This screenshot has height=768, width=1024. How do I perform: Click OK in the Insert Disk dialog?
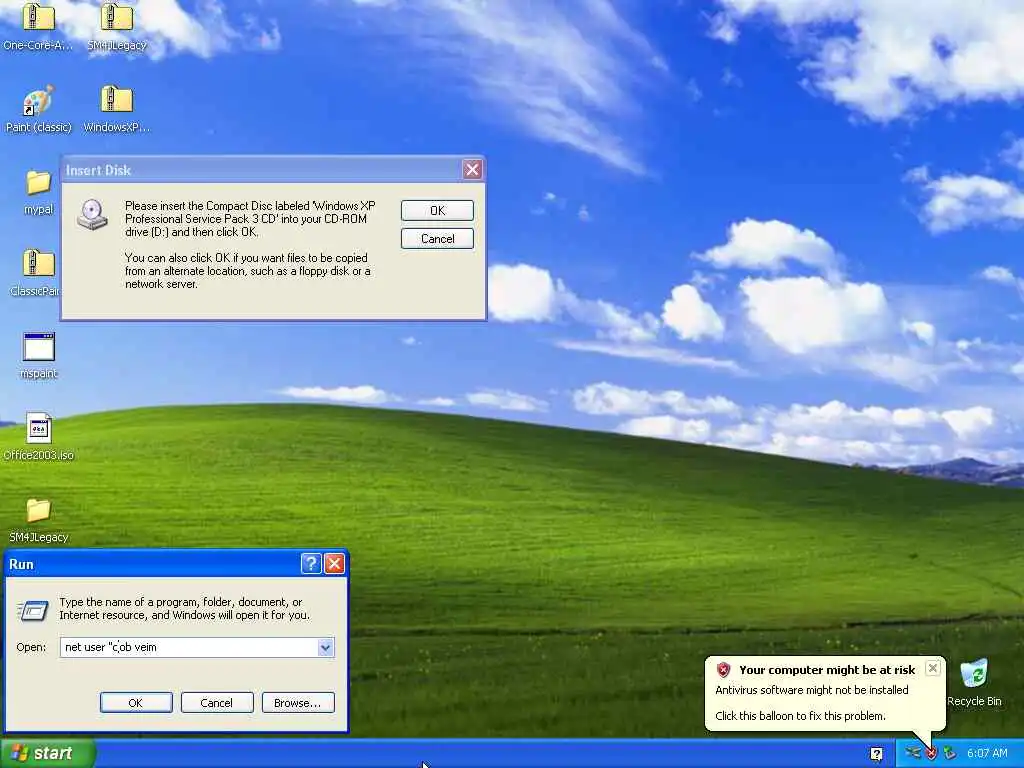[437, 210]
